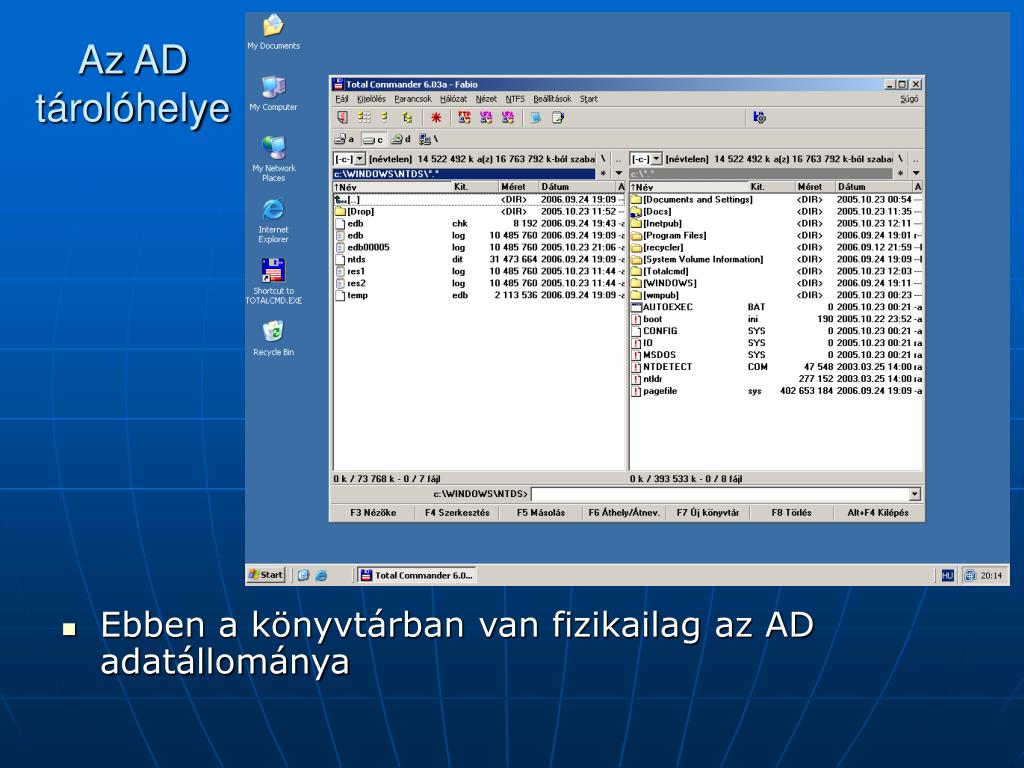This screenshot has width=1024, height=768.
Task: Open the command line history dropdown
Action: (x=915, y=494)
